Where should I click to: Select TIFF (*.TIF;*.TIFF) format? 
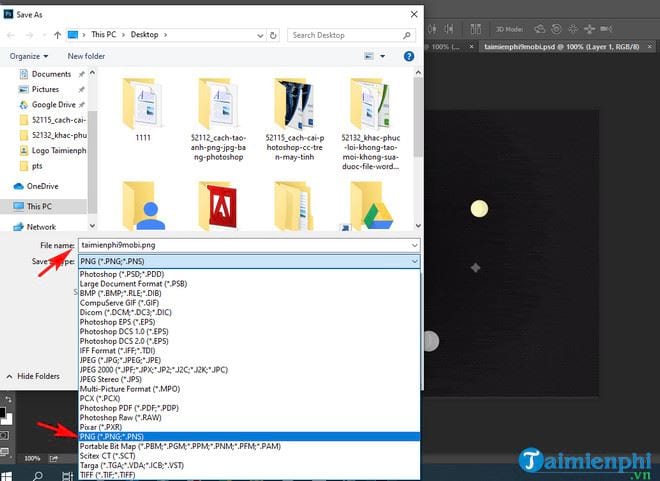[249, 475]
